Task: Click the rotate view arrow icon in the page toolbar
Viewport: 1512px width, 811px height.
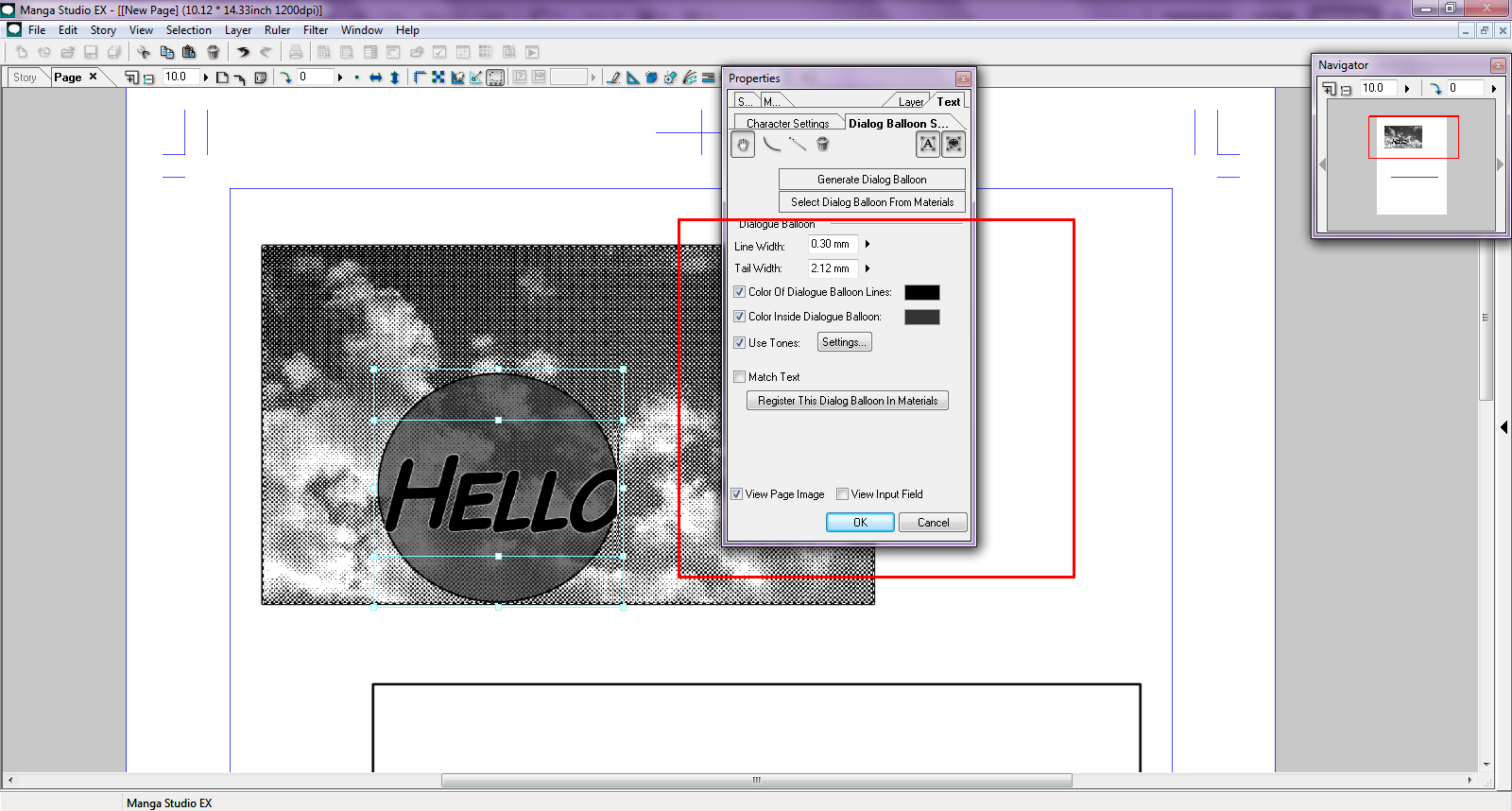Action: (x=285, y=78)
